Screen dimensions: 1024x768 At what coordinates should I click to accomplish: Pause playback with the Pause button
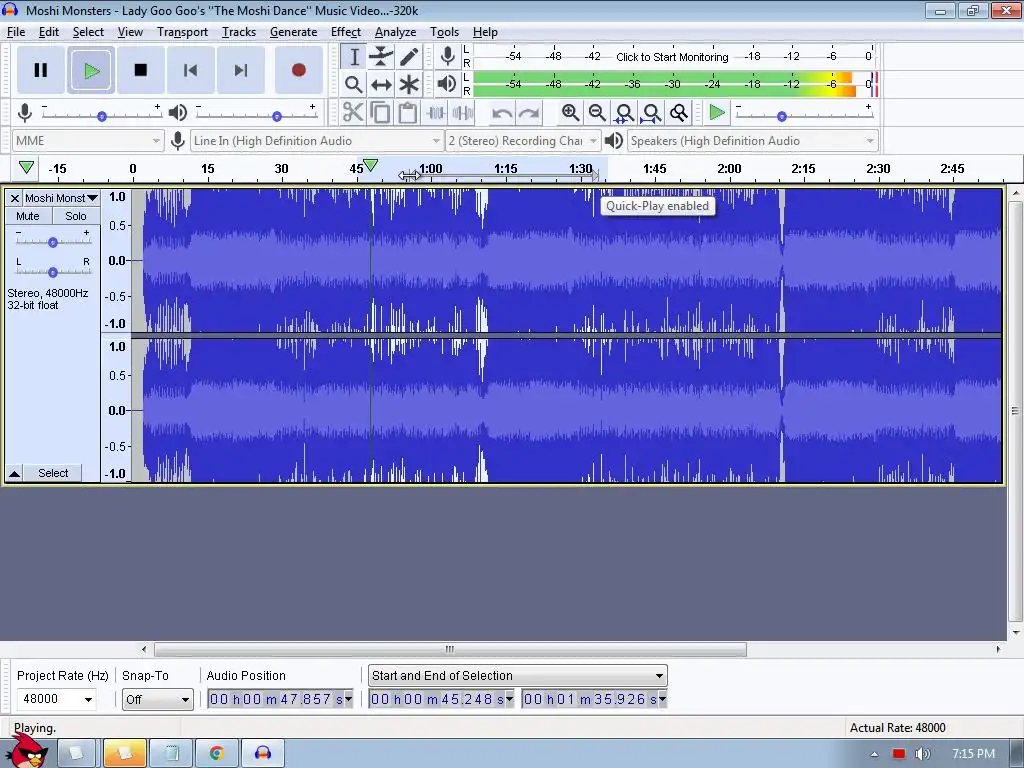coord(40,70)
